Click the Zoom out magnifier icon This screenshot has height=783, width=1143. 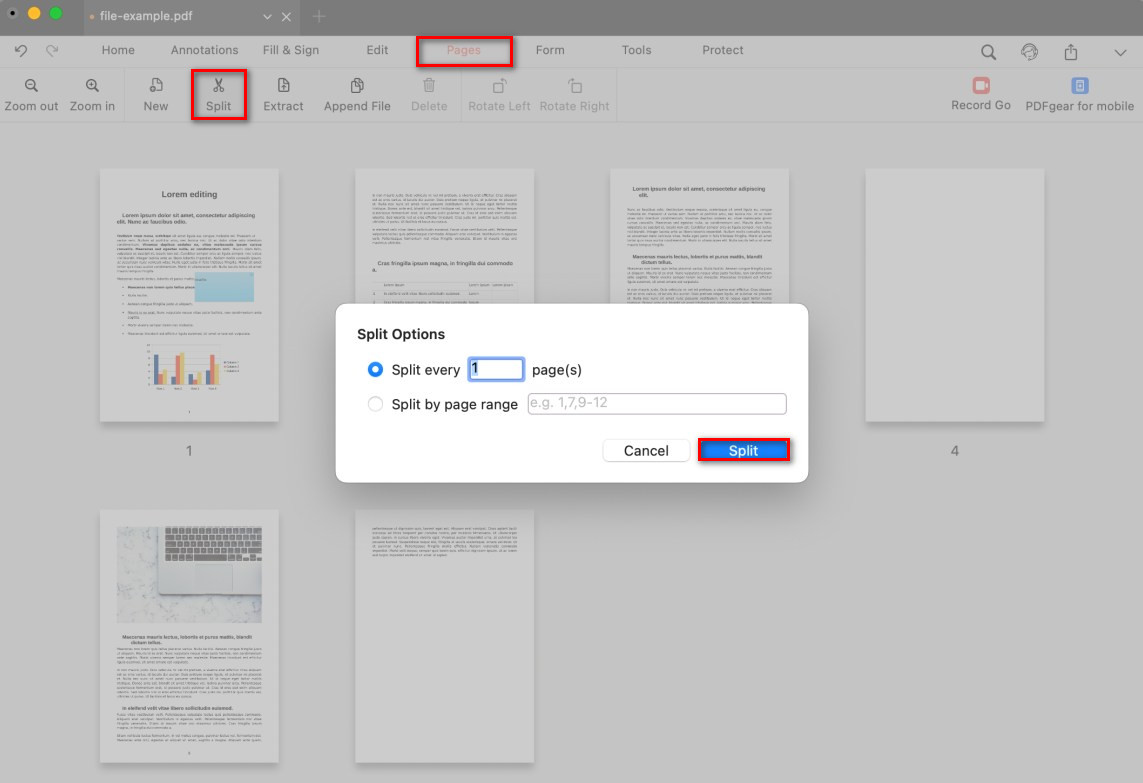[x=31, y=86]
